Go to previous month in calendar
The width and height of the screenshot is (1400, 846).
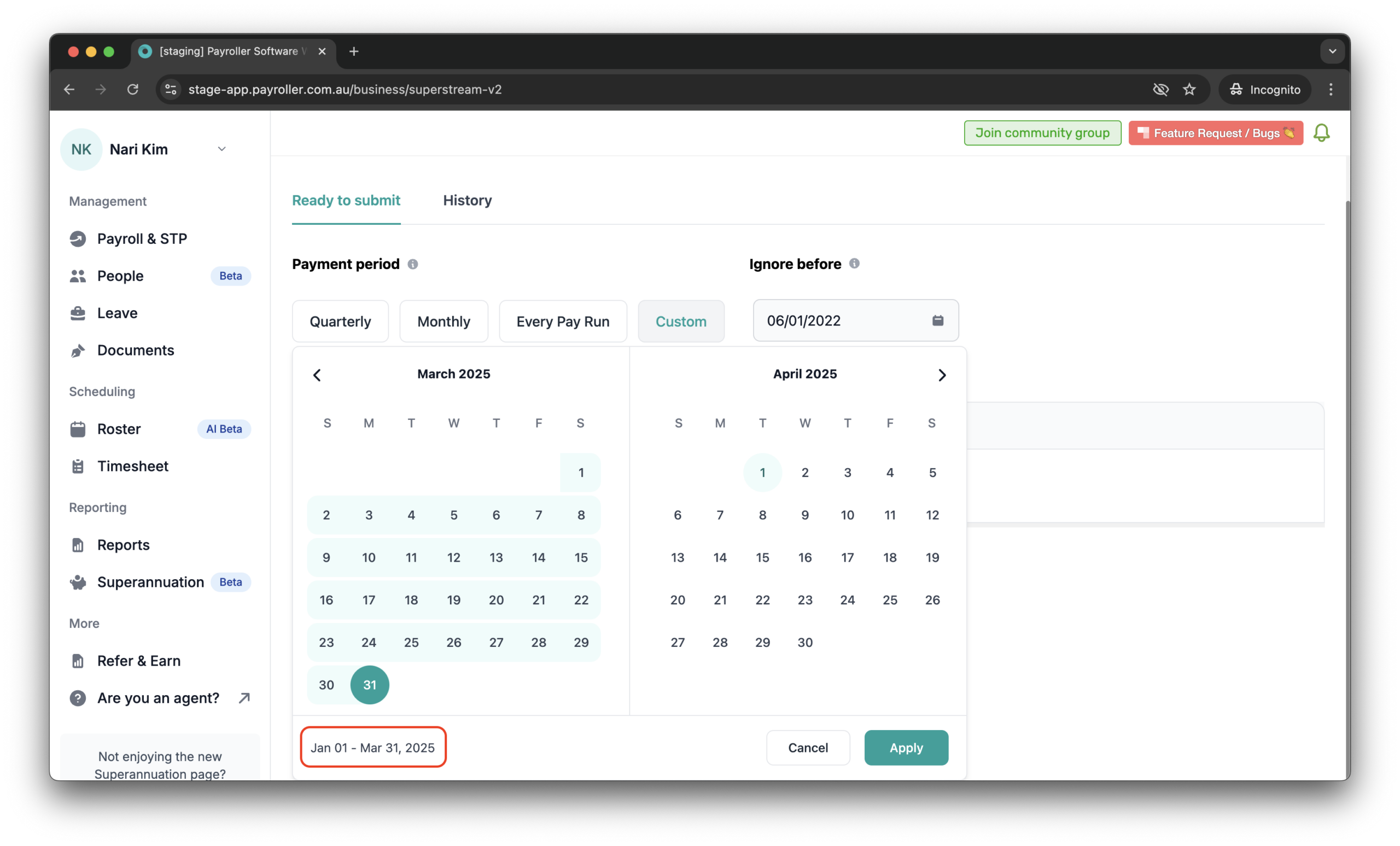coord(317,375)
